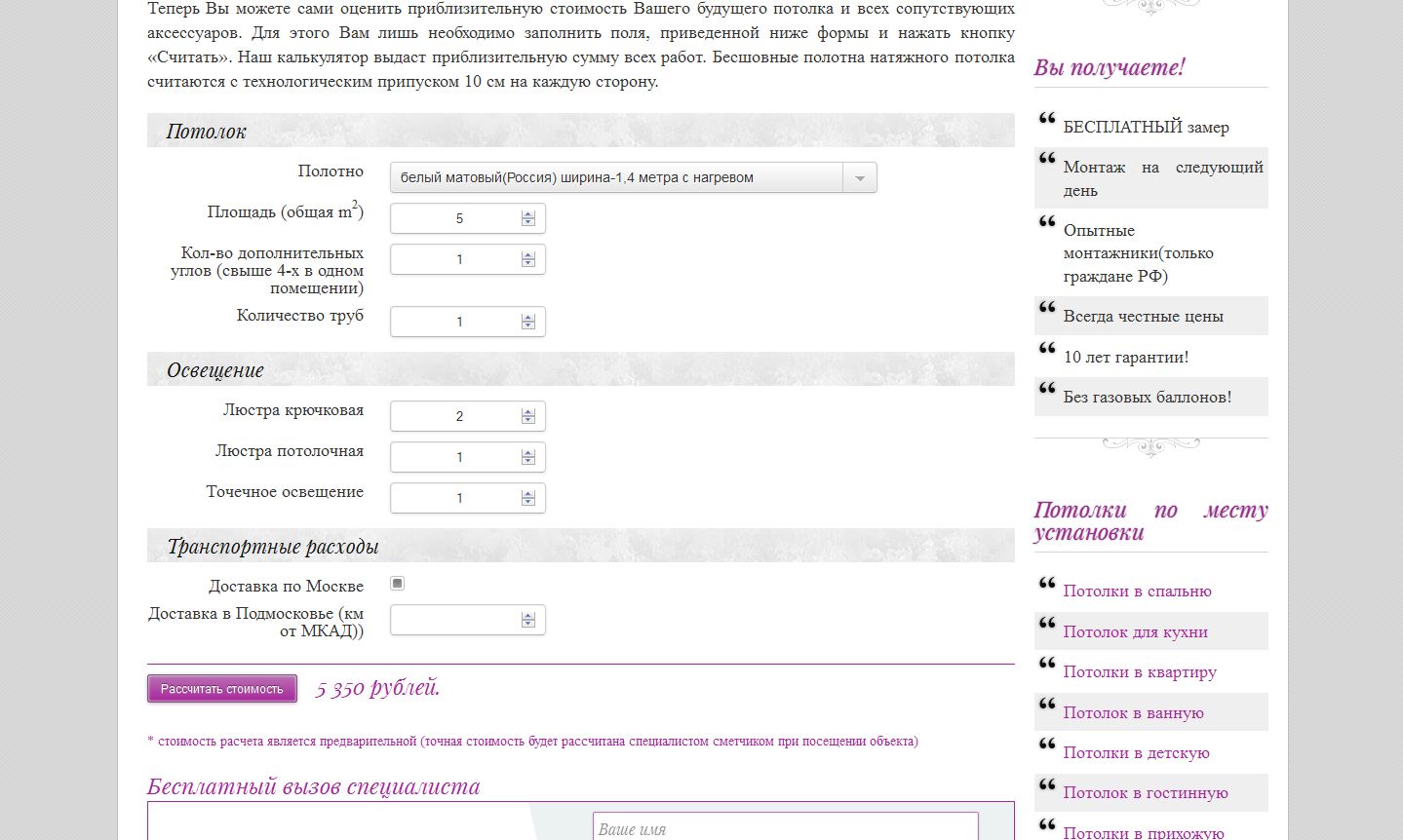Click the Освещение section heading
The height and width of the screenshot is (840, 1403).
(214, 370)
